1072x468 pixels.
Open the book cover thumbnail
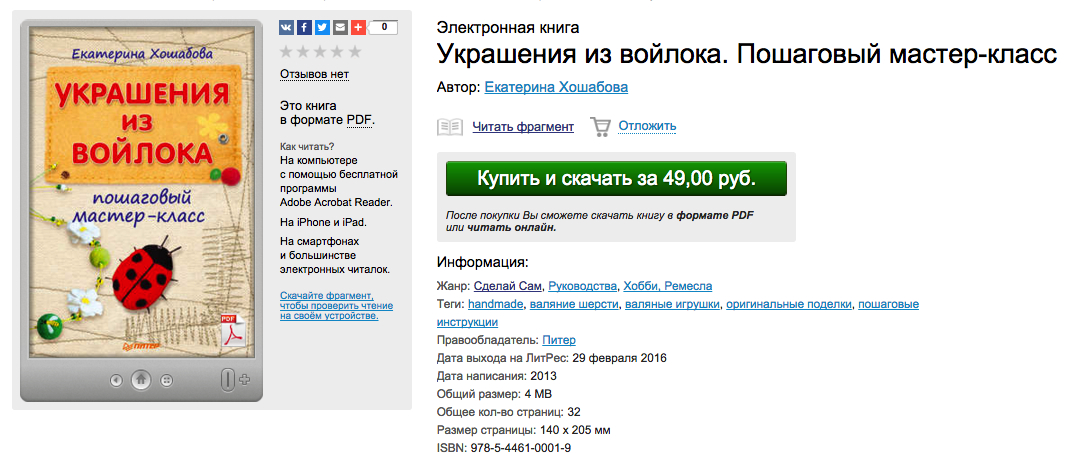(x=141, y=194)
